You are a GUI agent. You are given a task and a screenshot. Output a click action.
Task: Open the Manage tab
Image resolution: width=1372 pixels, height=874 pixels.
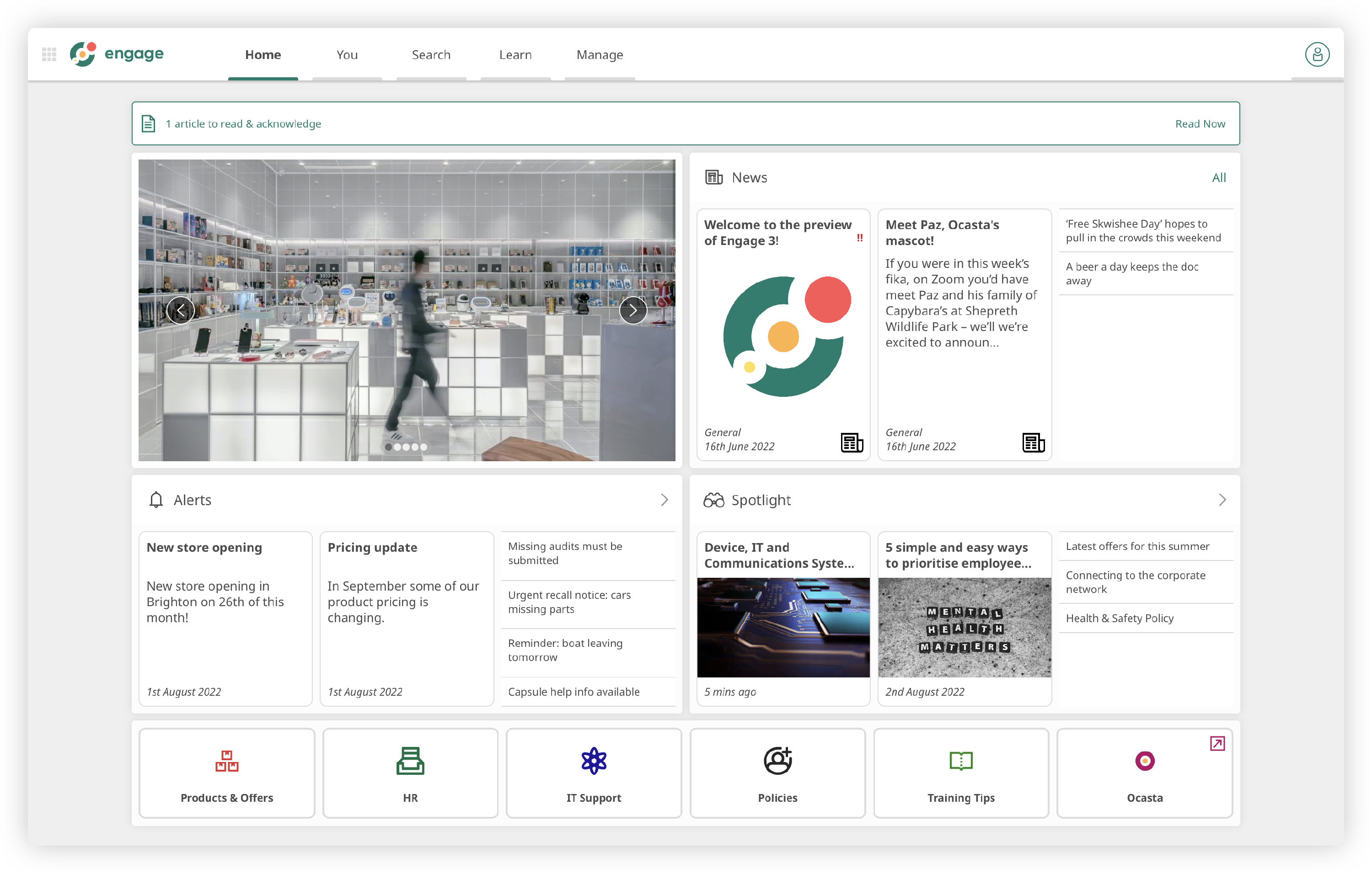tap(600, 55)
